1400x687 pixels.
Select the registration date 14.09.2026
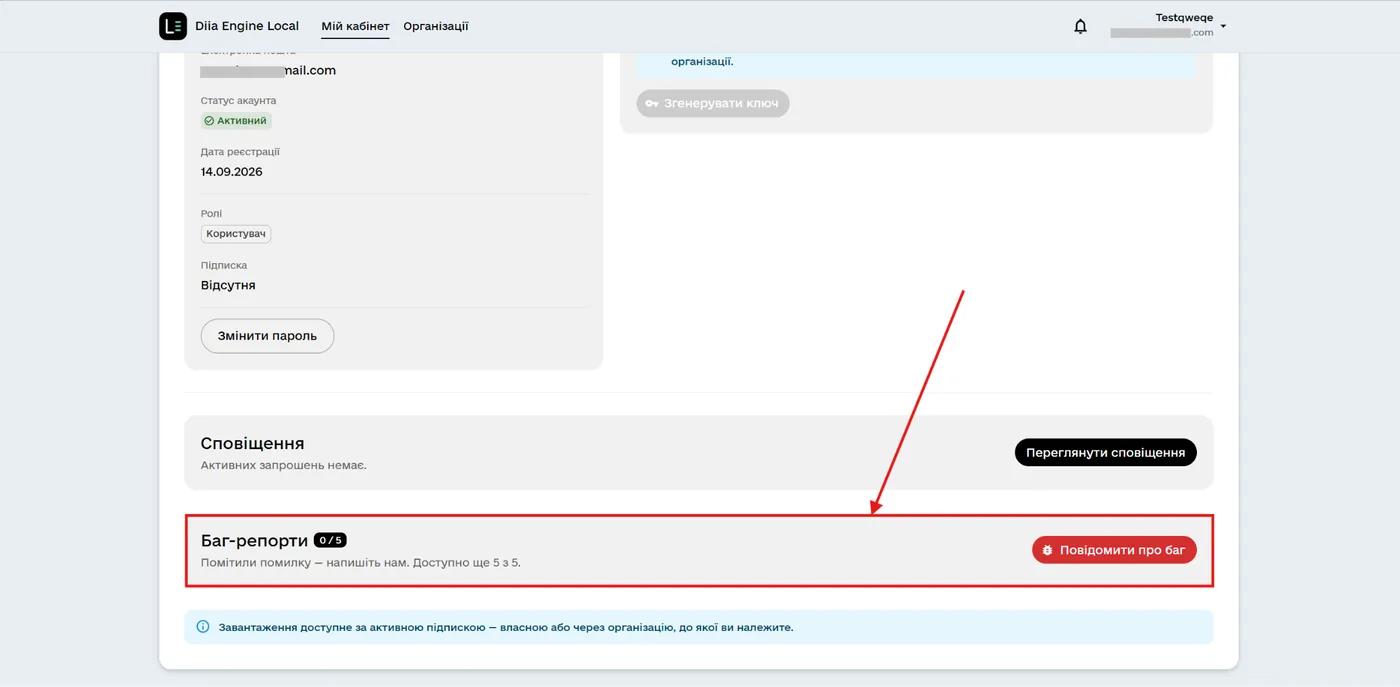tap(232, 172)
